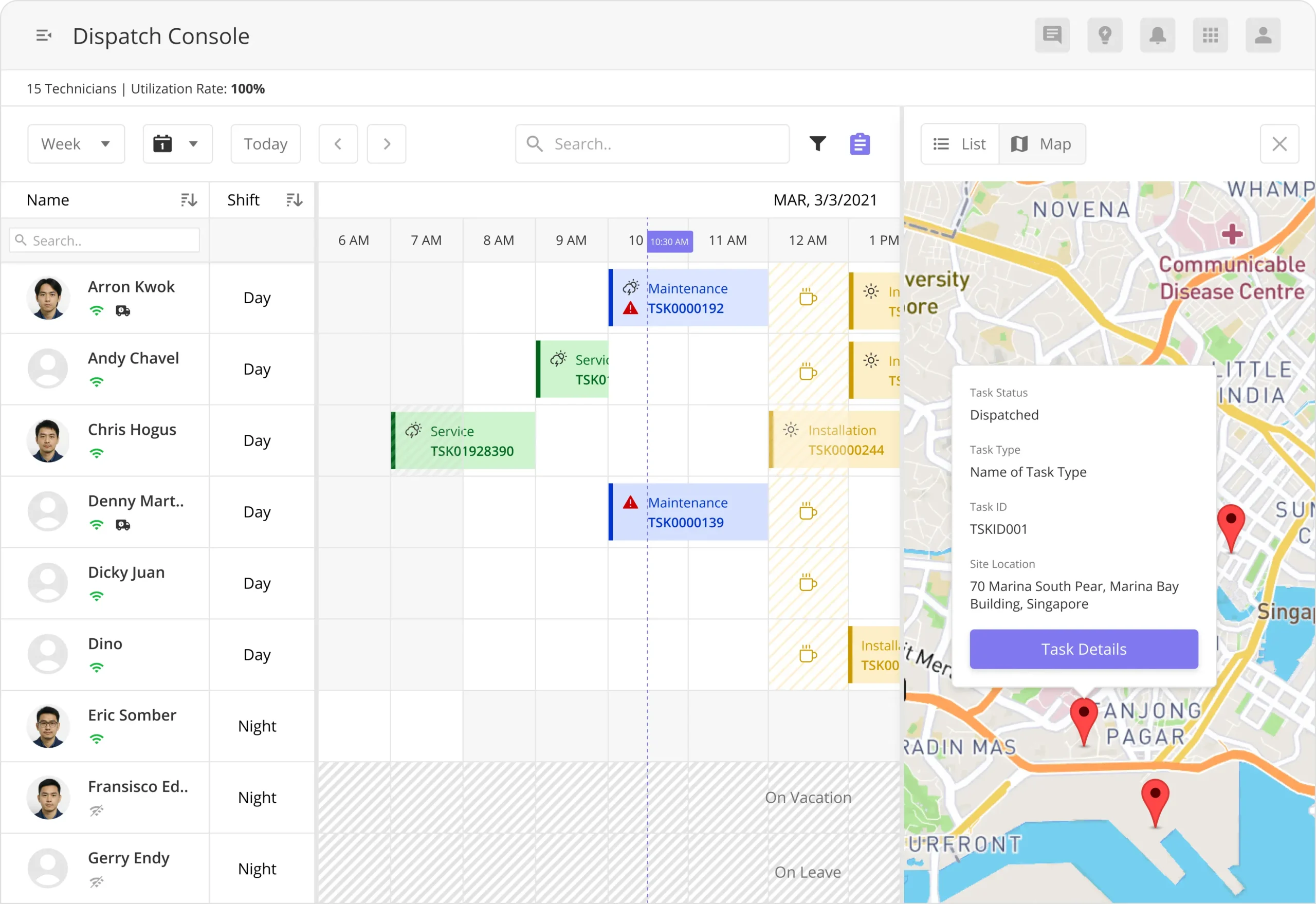Focus the technician name search field
Screen dimensions: 1316x904
[x=104, y=240]
